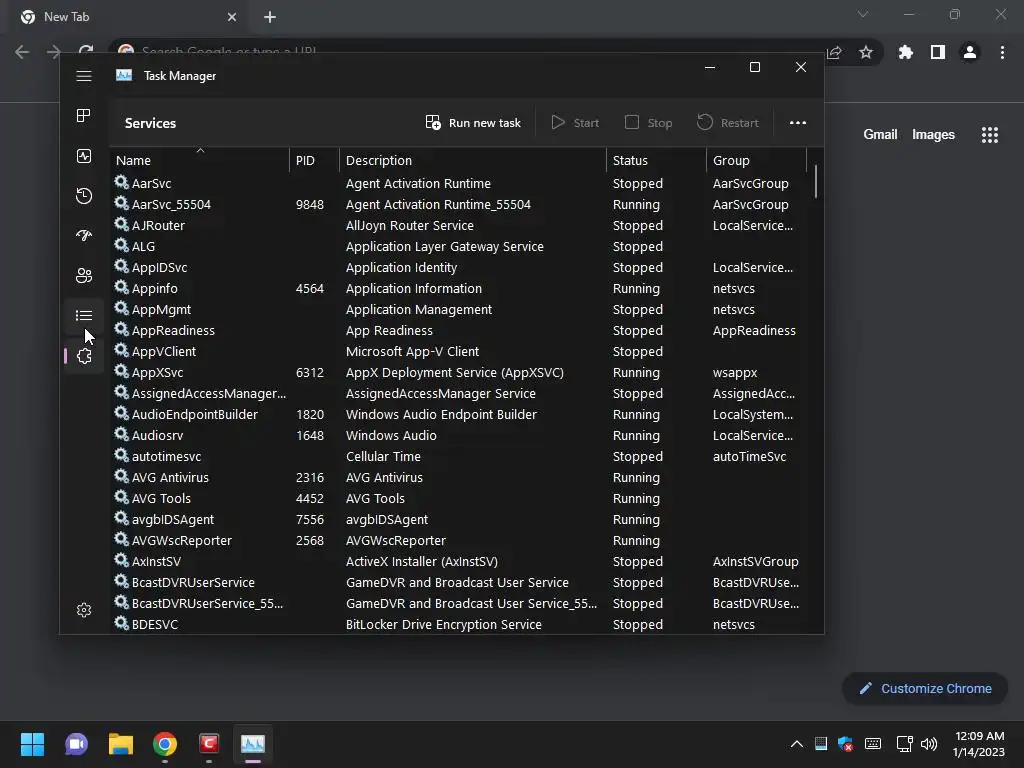Select the AudioEndpointBuilder service name
Screen dimensions: 1024x768
[x=195, y=414]
